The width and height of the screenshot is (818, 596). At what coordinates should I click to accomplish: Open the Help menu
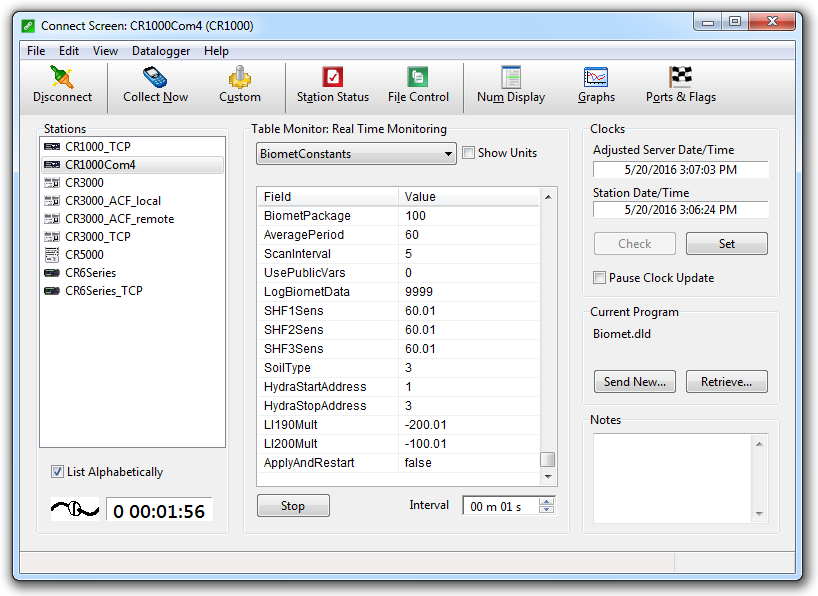216,51
